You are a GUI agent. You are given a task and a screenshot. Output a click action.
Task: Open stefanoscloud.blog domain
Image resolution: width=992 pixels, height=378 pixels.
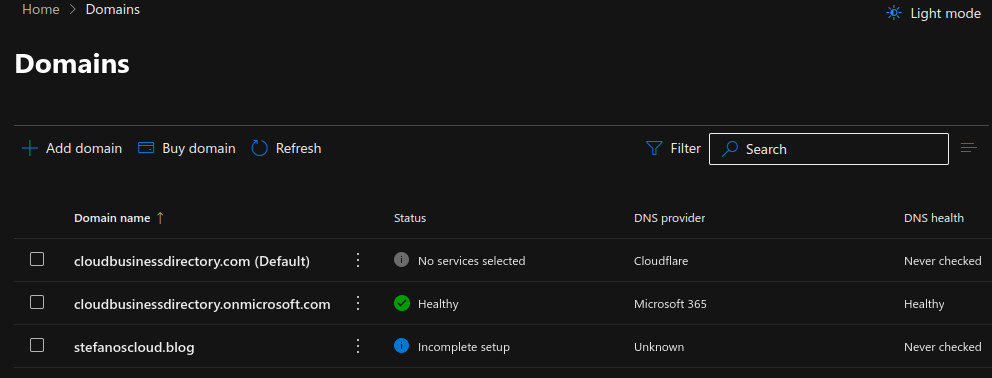tap(134, 347)
